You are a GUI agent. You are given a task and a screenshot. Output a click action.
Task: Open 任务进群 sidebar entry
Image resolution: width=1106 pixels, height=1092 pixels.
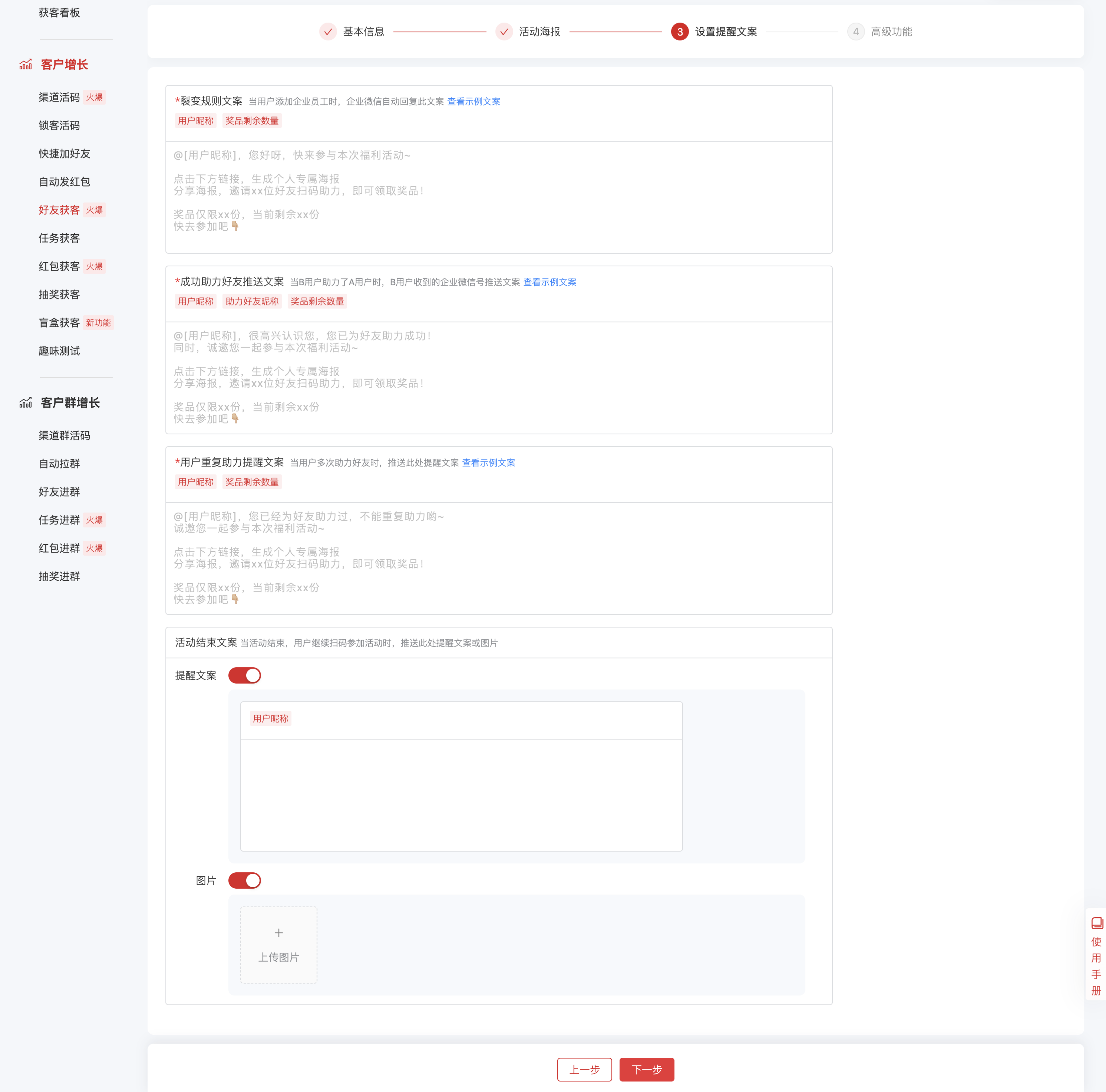[59, 520]
